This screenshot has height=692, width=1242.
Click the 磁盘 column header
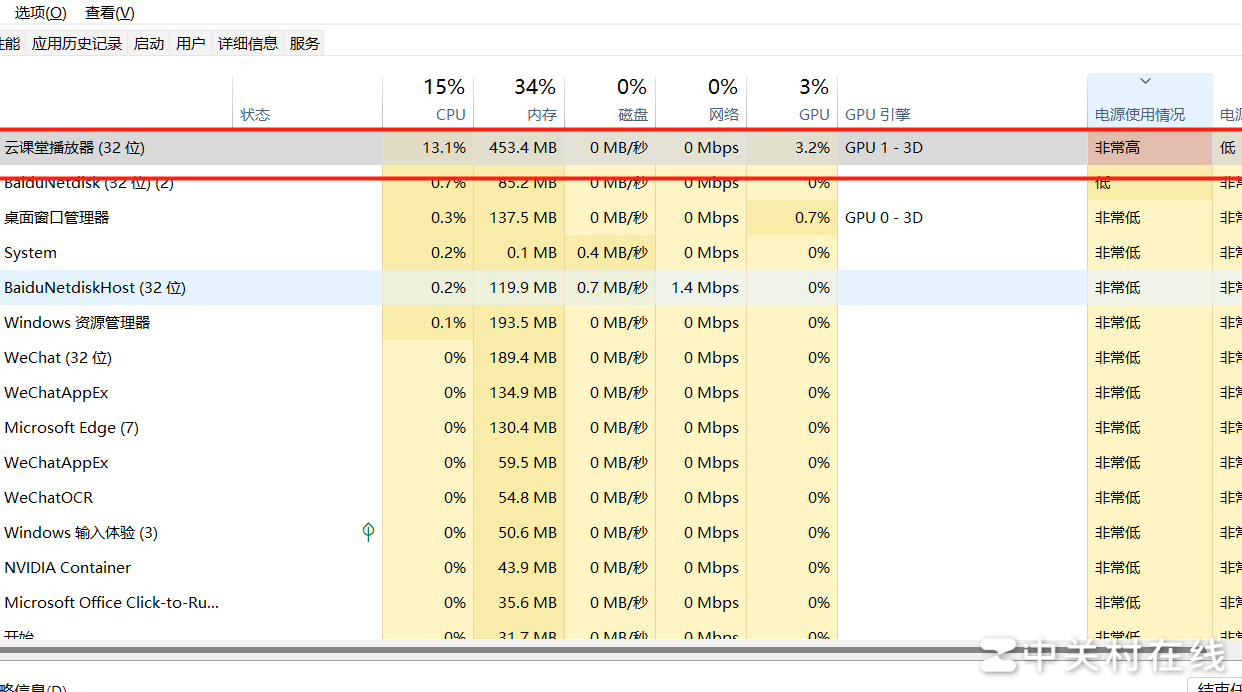click(x=610, y=101)
